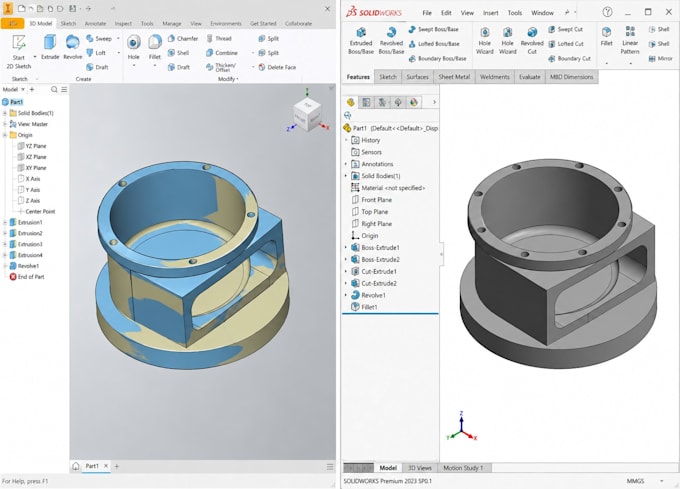Choose Swept Boss/Base in SolidWorks
The height and width of the screenshot is (489, 680).
coord(433,29)
